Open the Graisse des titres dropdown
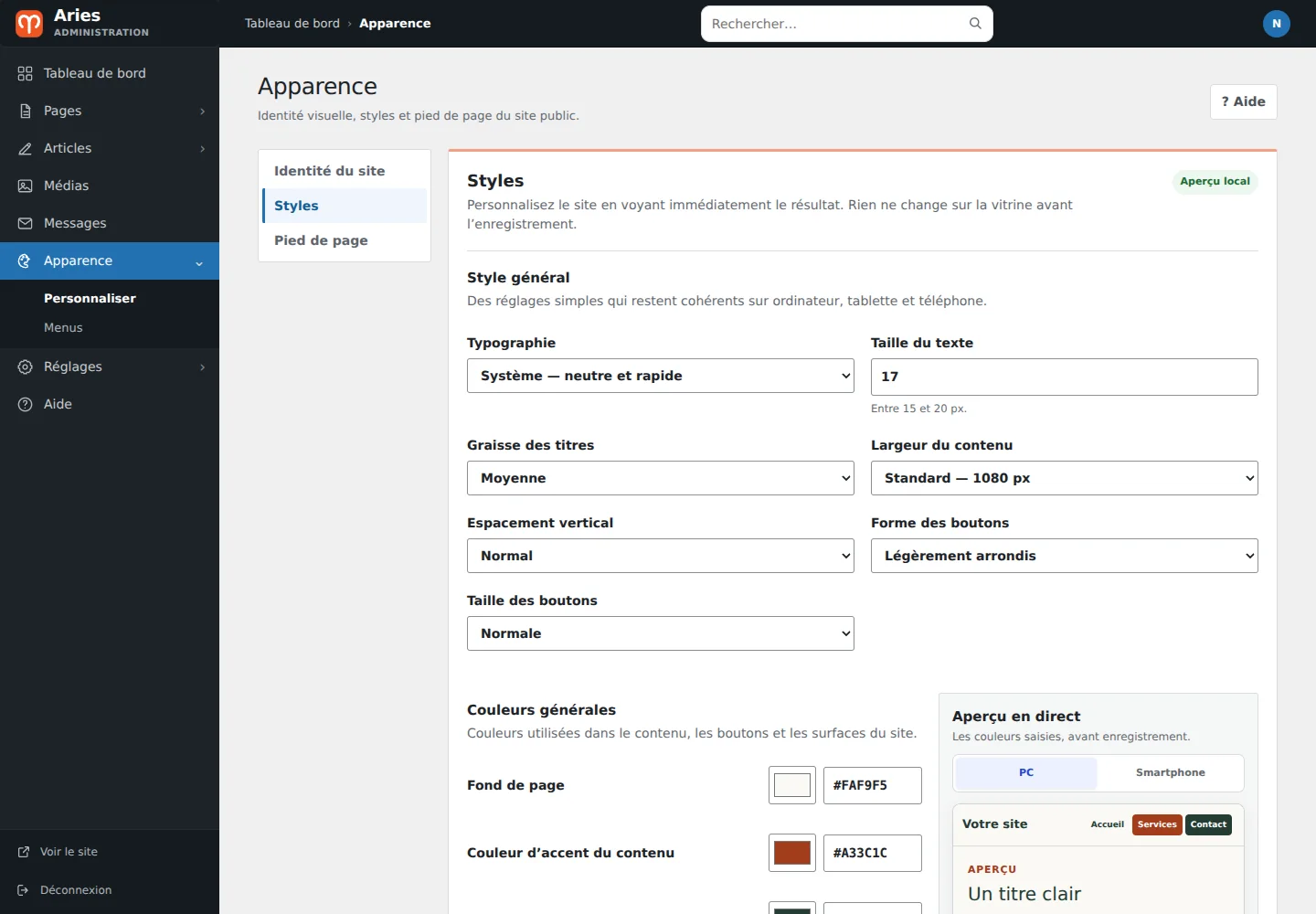The width and height of the screenshot is (1316, 914). click(x=661, y=478)
